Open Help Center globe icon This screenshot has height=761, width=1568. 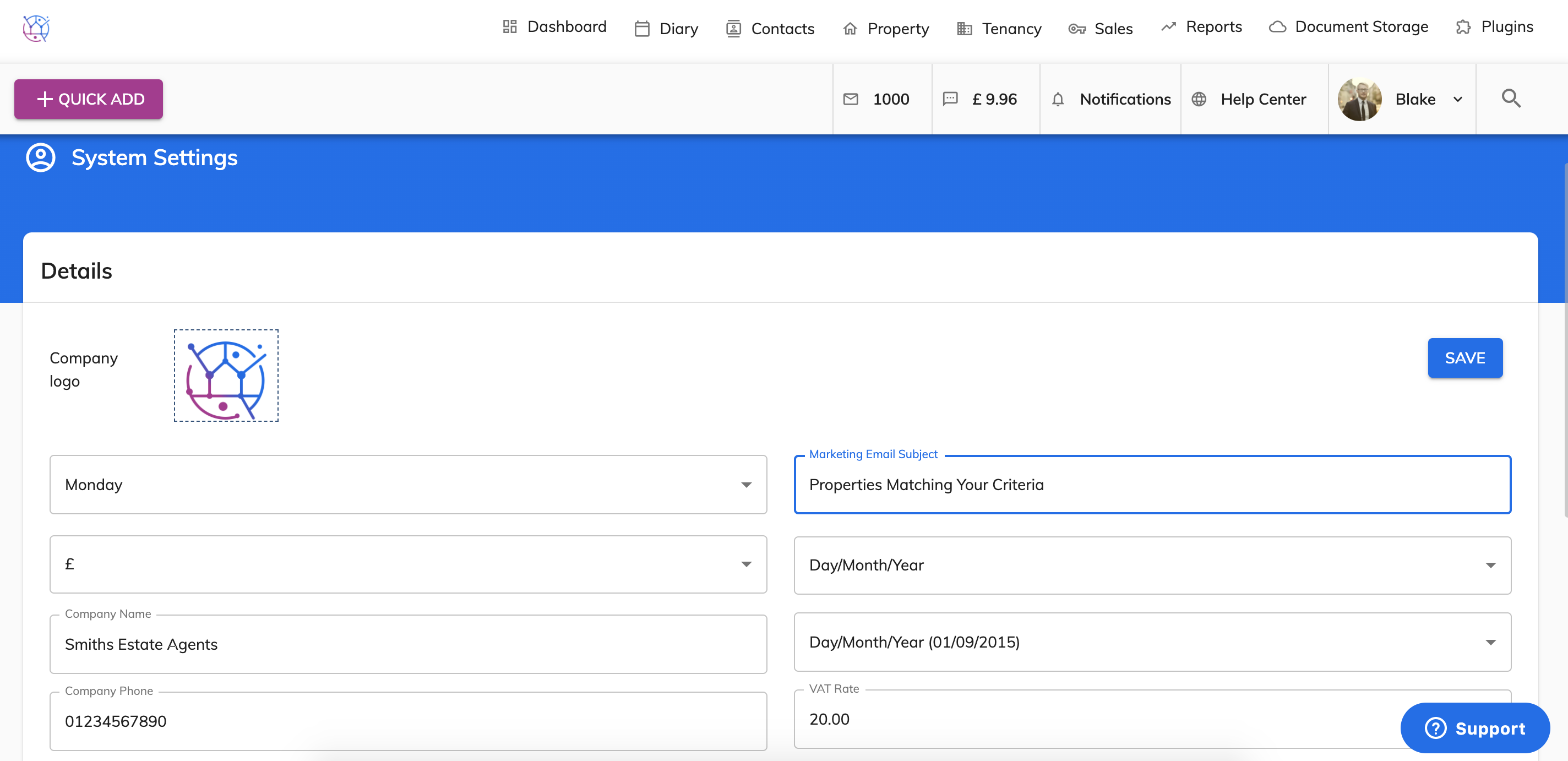pos(1199,99)
